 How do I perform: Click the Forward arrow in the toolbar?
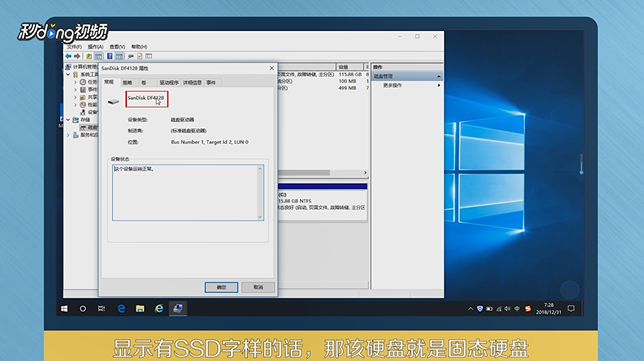pyautogui.click(x=77, y=56)
